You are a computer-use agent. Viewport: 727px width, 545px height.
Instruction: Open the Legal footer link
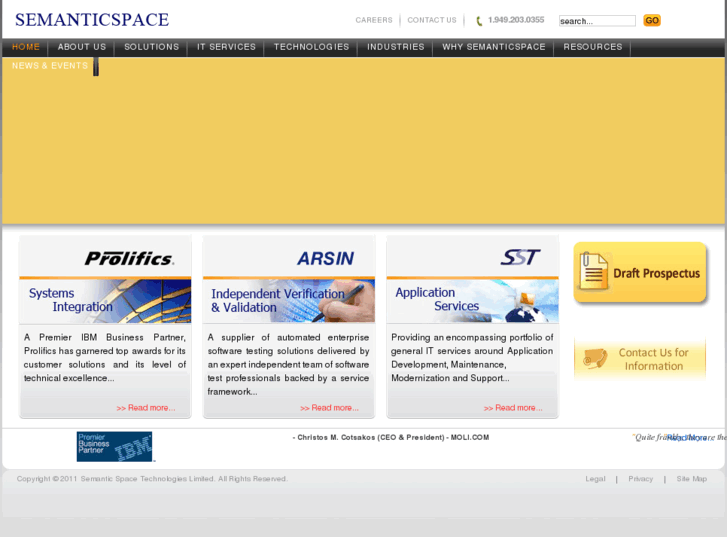click(595, 479)
